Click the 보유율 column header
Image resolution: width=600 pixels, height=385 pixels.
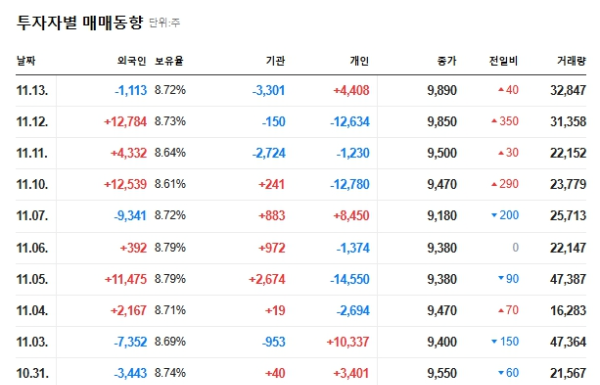click(x=169, y=61)
